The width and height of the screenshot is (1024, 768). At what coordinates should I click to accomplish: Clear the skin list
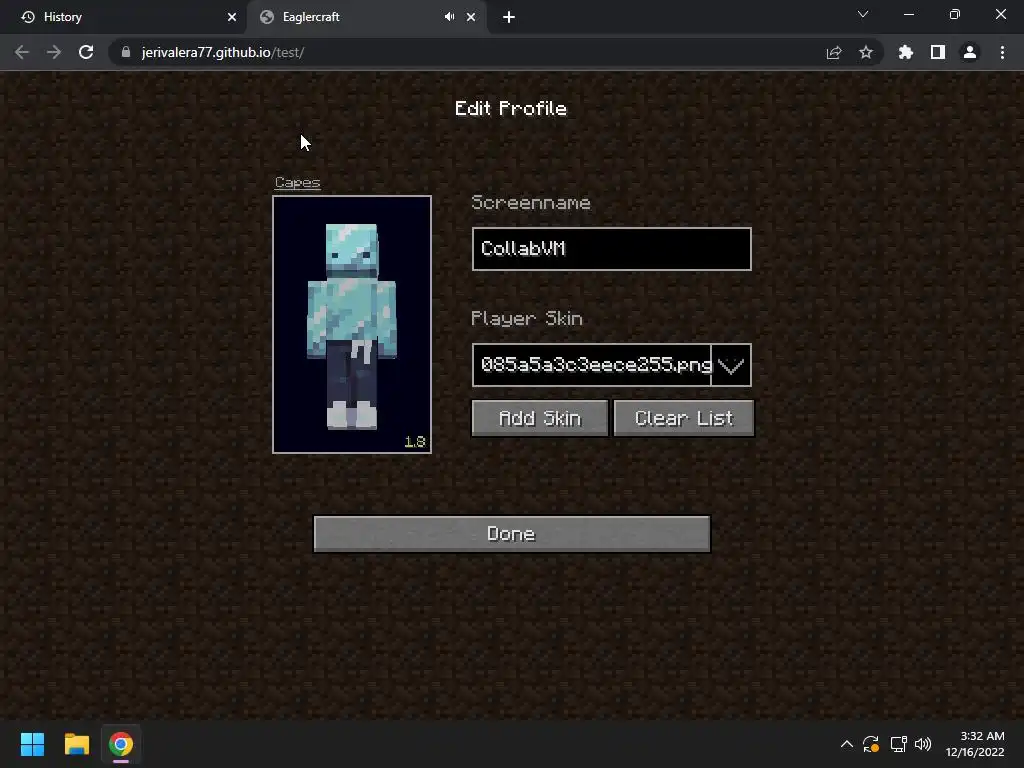(684, 418)
